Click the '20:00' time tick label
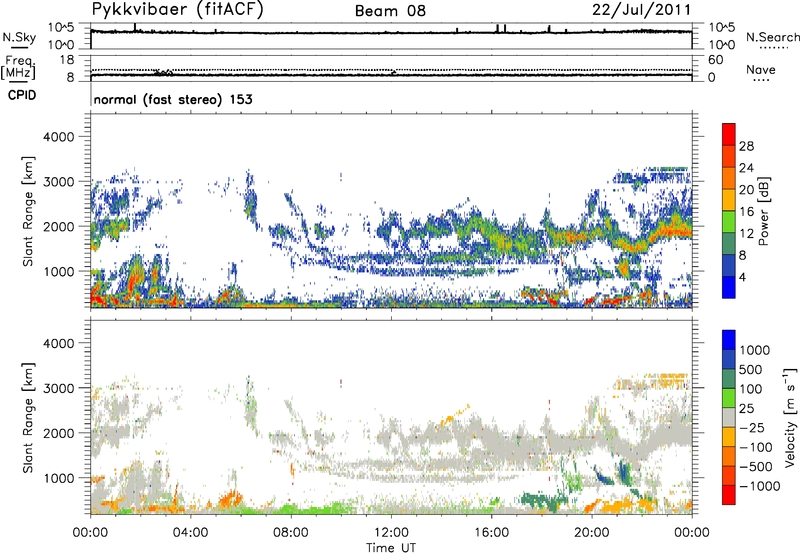 click(x=592, y=533)
